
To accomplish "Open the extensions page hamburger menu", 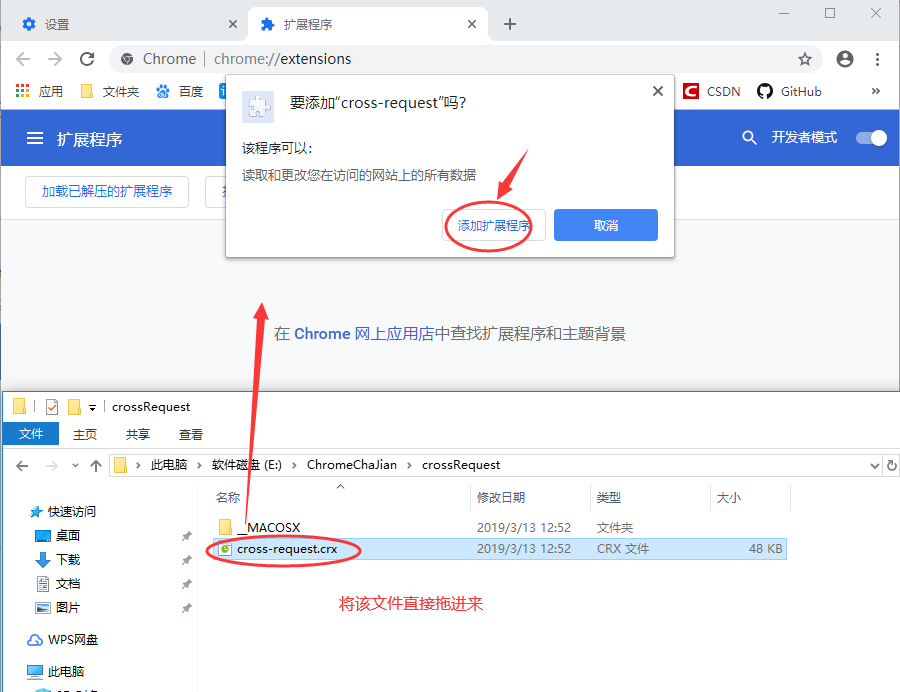I will 35,138.
